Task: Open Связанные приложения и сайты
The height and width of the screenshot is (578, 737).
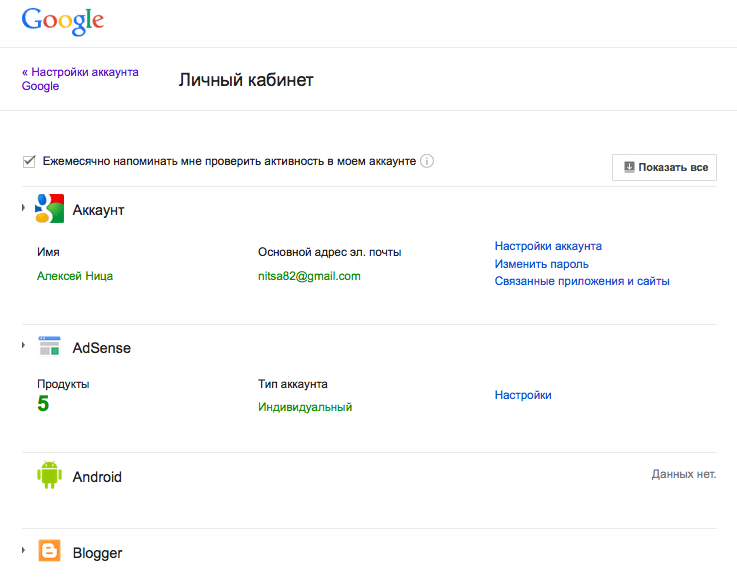Action: (582, 281)
